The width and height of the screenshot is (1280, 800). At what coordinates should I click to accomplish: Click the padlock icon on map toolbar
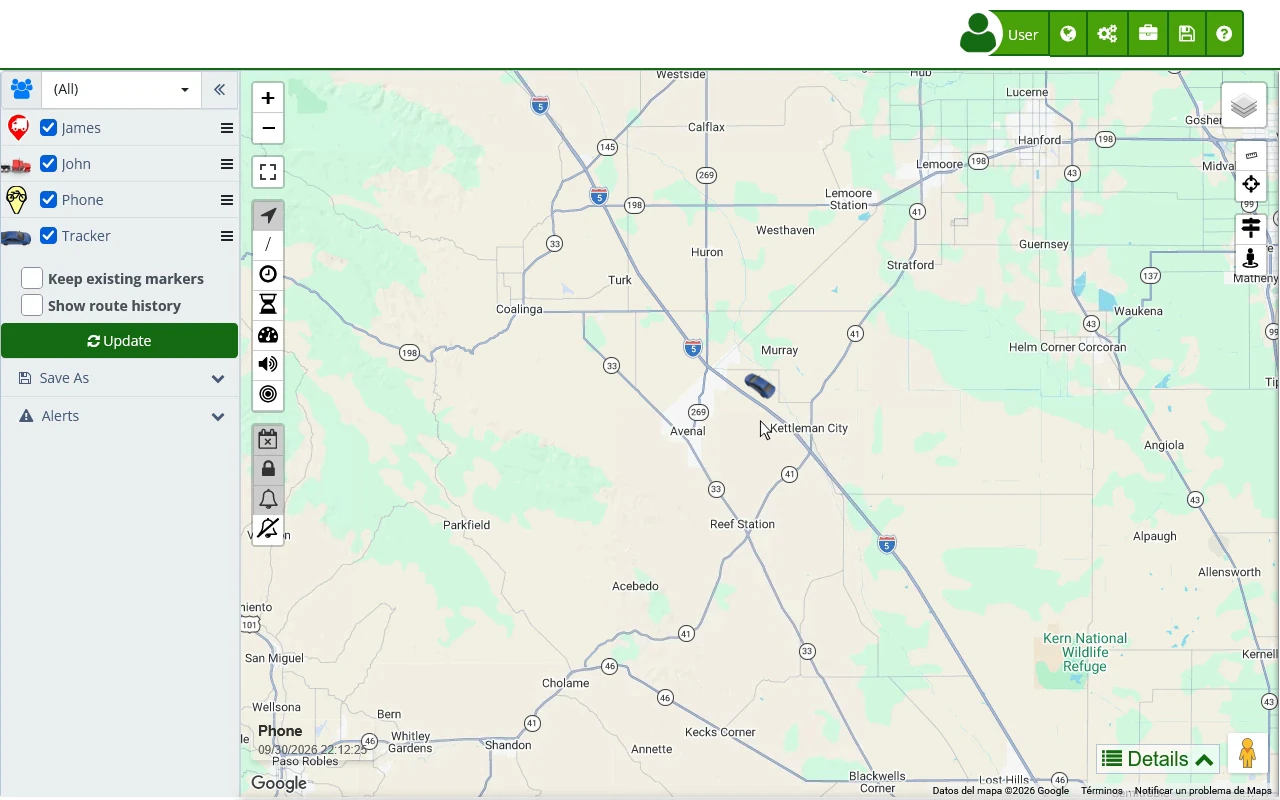pyautogui.click(x=268, y=469)
